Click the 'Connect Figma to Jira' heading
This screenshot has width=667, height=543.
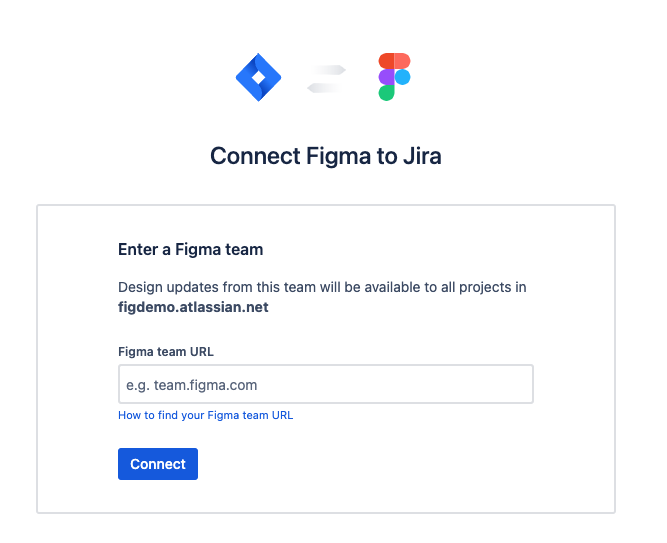[x=325, y=156]
